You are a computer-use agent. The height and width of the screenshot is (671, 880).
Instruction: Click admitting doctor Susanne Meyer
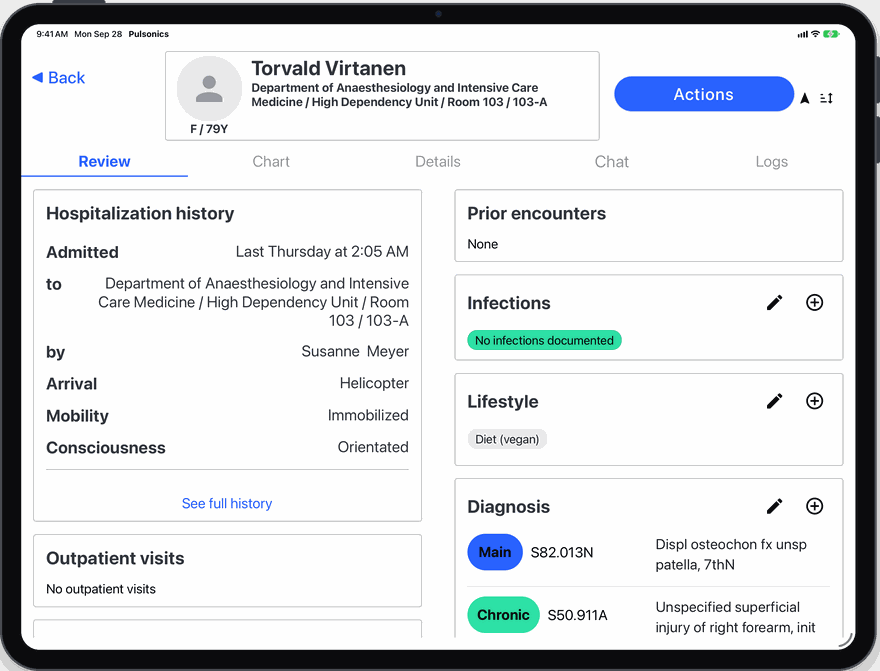coord(355,351)
